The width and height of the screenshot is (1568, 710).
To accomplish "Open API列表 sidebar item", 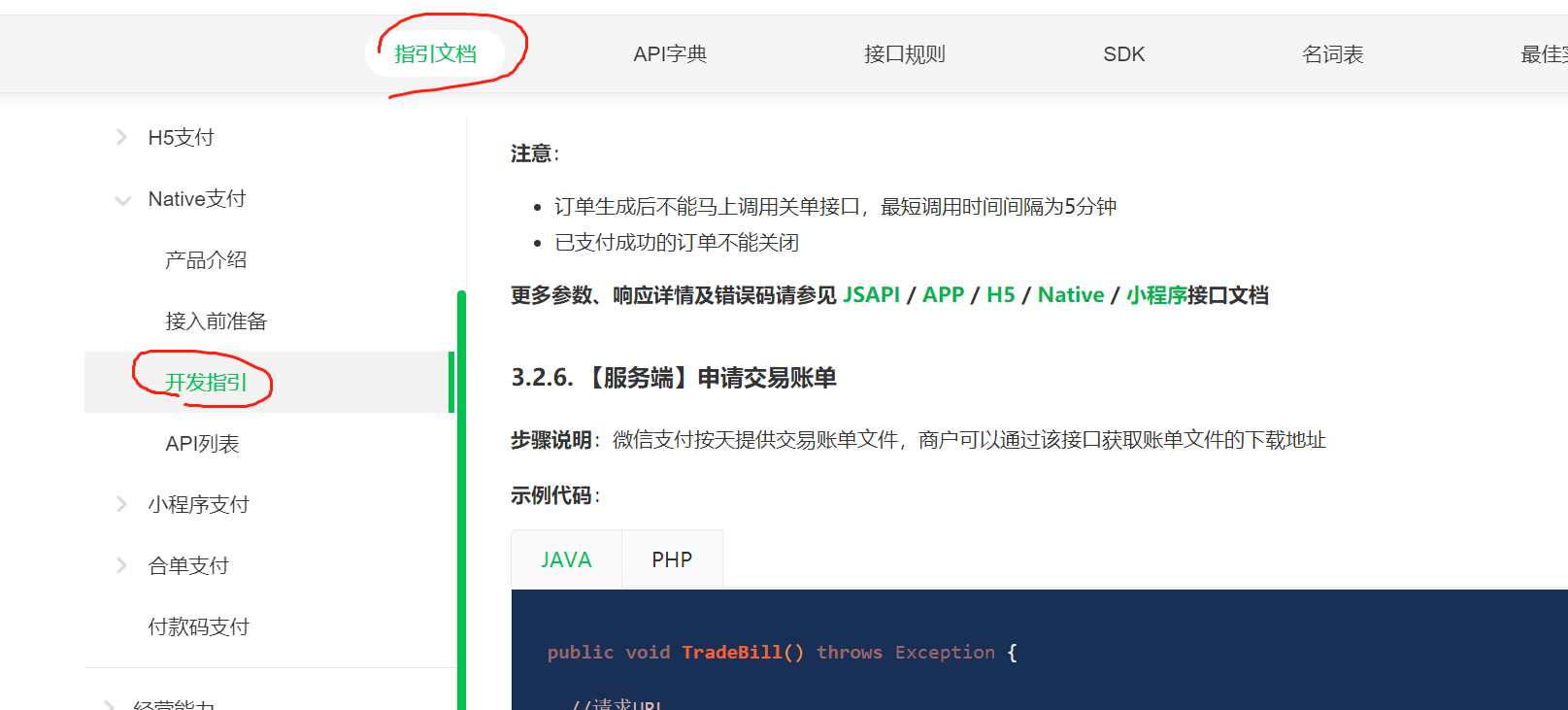I will tap(202, 443).
